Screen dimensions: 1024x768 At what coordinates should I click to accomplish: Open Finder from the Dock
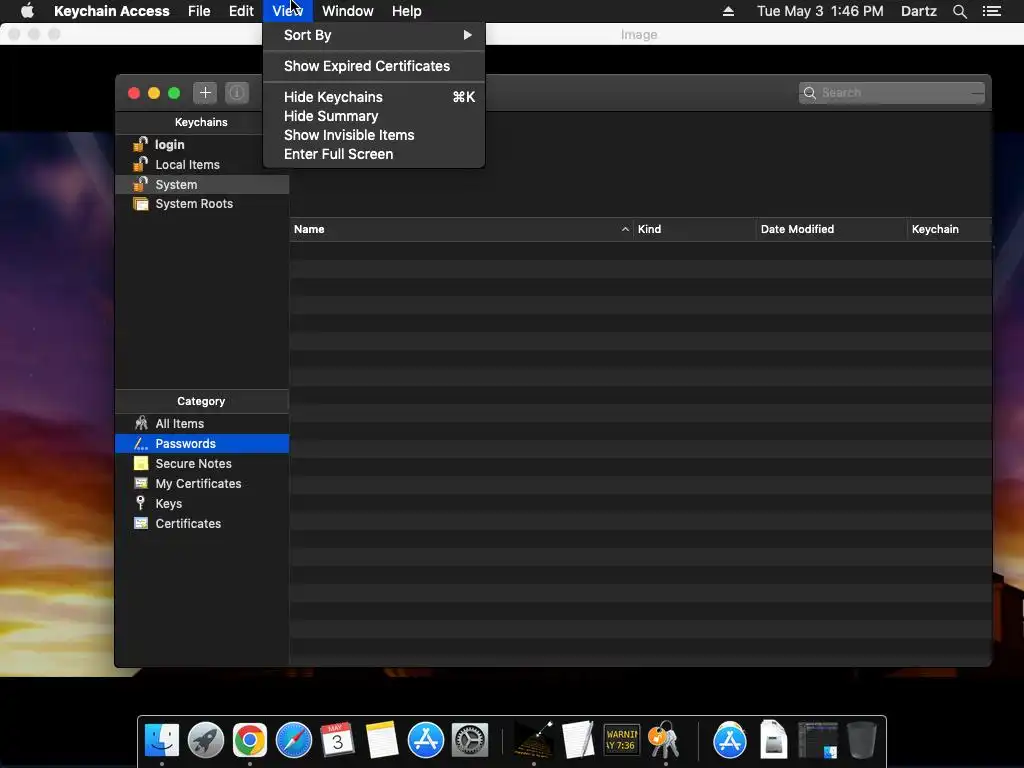tap(162, 740)
